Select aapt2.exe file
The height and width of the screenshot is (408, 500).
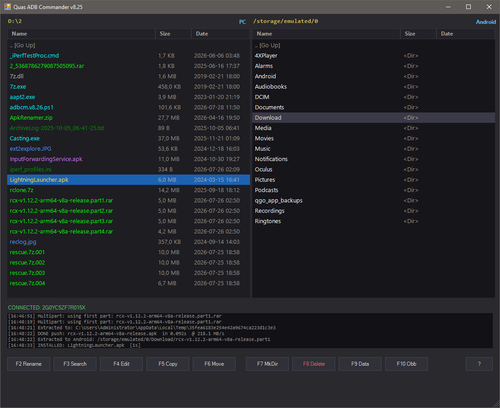coord(128,97)
